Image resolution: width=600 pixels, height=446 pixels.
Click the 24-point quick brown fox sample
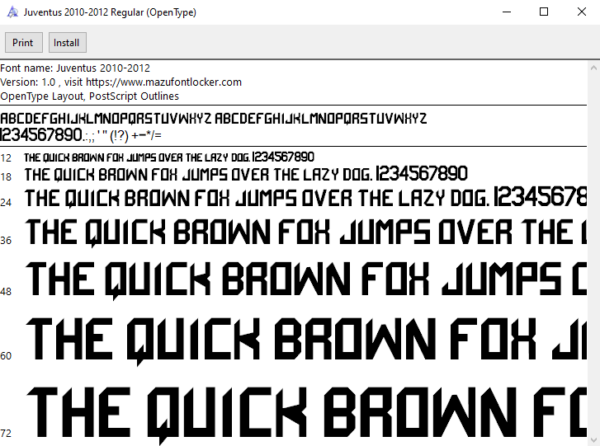point(306,198)
